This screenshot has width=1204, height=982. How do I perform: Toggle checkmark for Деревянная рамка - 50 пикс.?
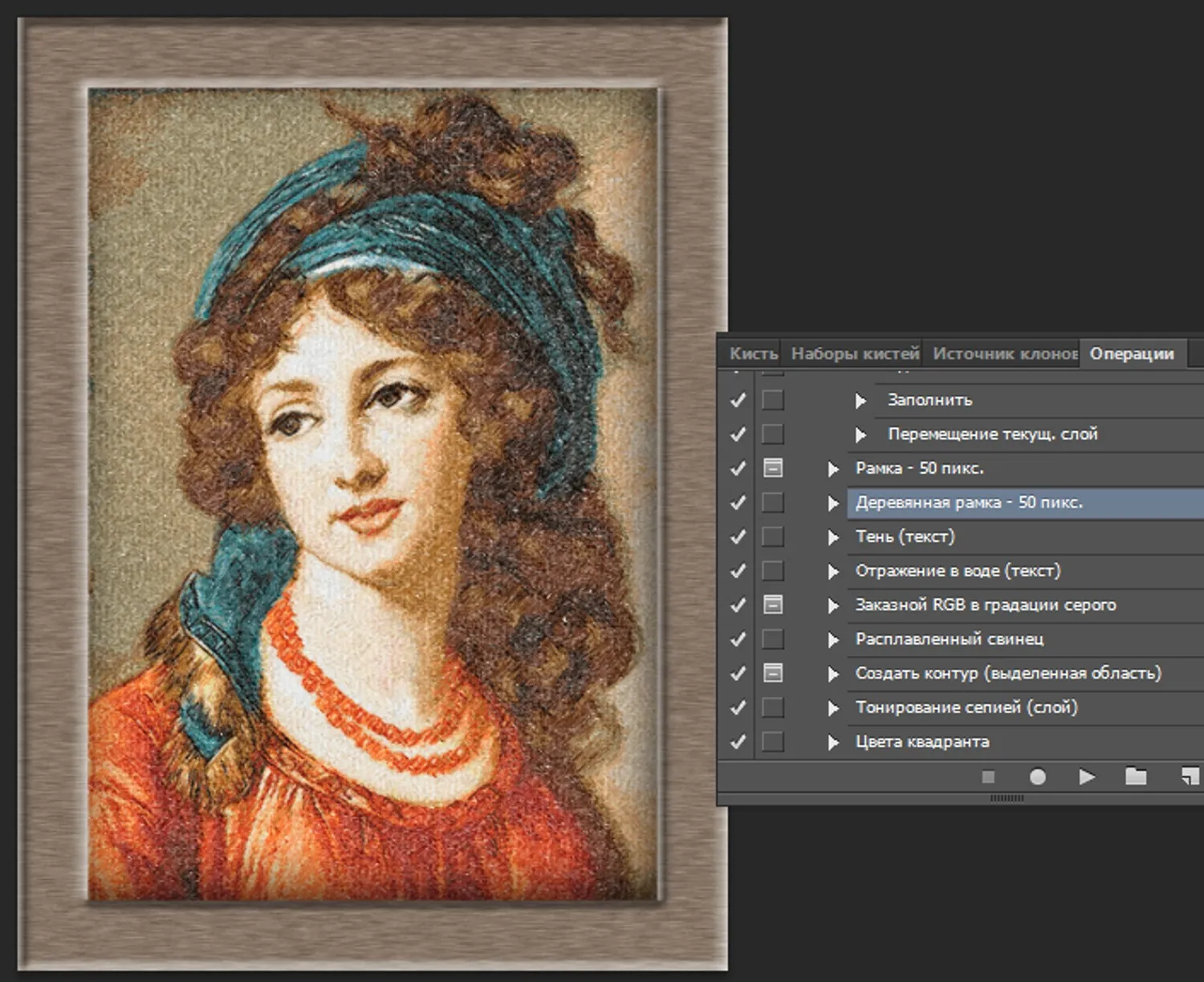[x=738, y=503]
